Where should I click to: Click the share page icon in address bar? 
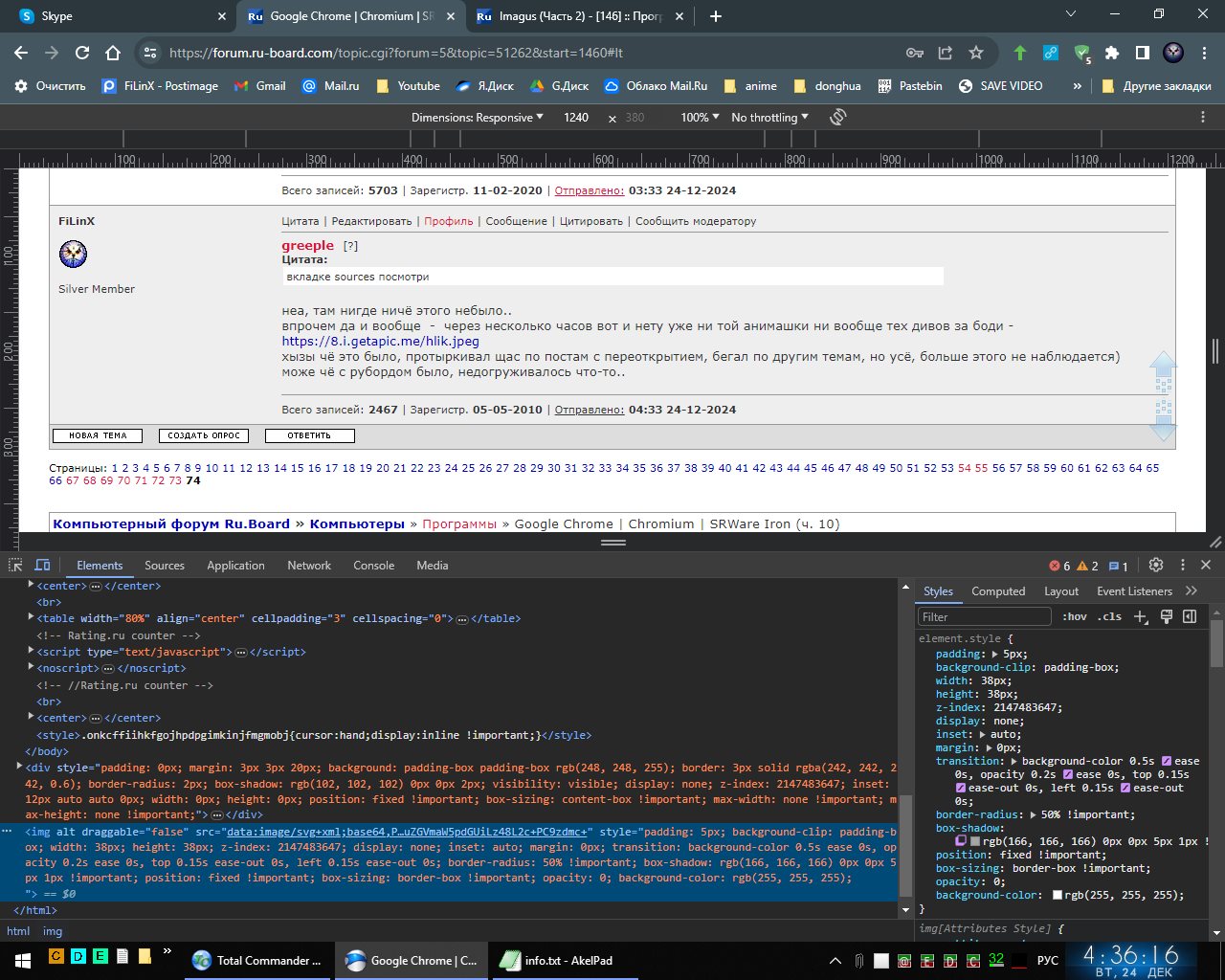click(x=946, y=53)
